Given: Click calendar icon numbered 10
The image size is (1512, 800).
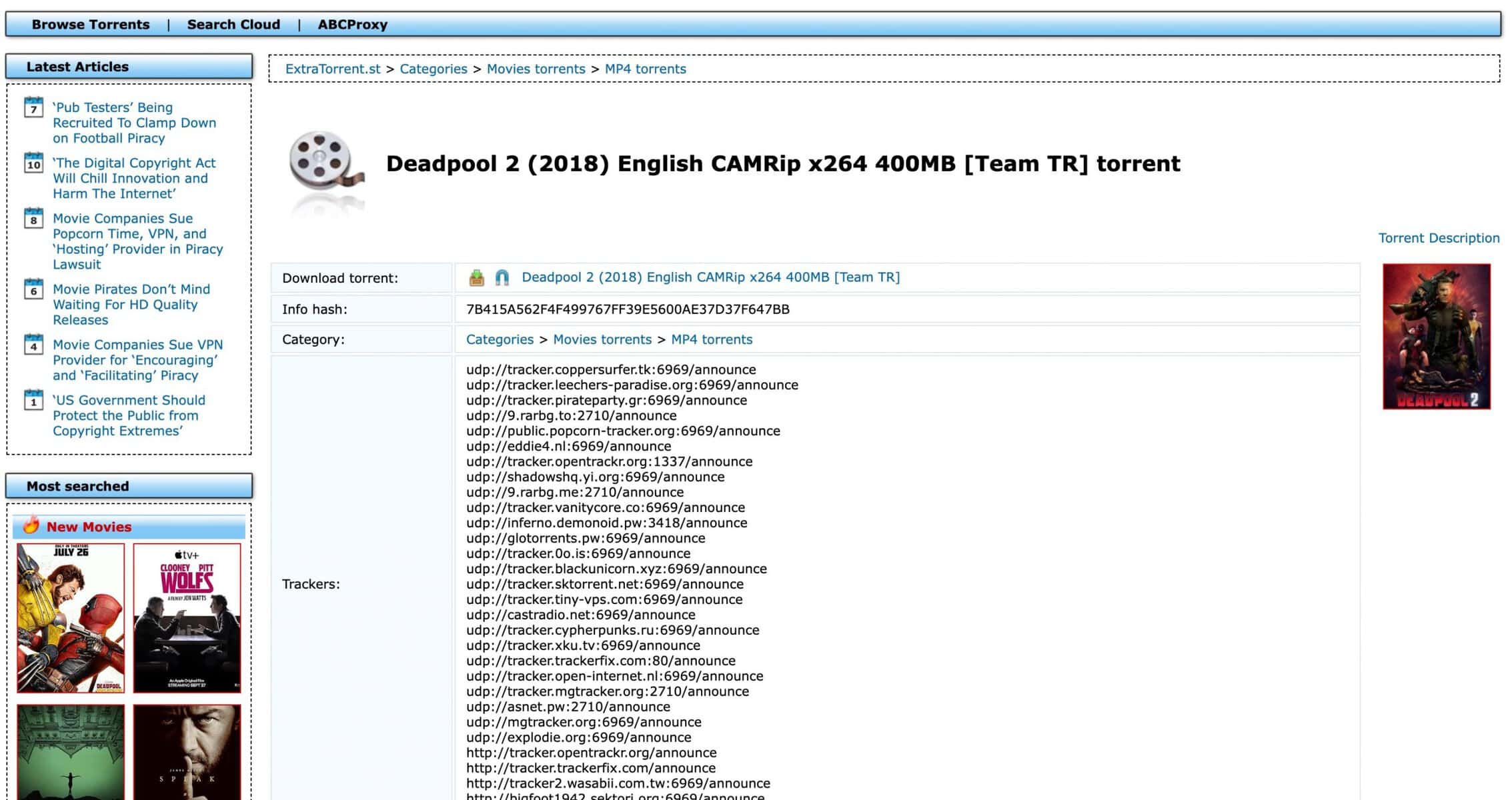Looking at the screenshot, I should 33,163.
